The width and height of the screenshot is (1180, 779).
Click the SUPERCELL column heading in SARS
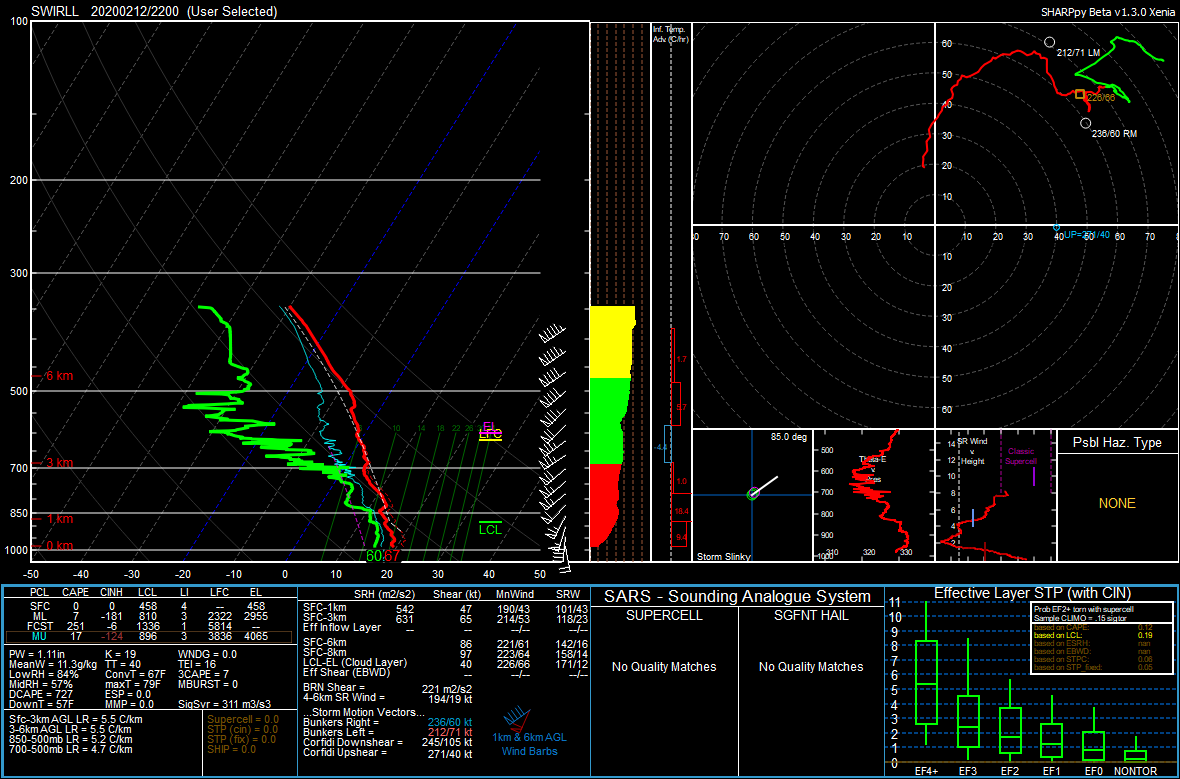coord(664,616)
